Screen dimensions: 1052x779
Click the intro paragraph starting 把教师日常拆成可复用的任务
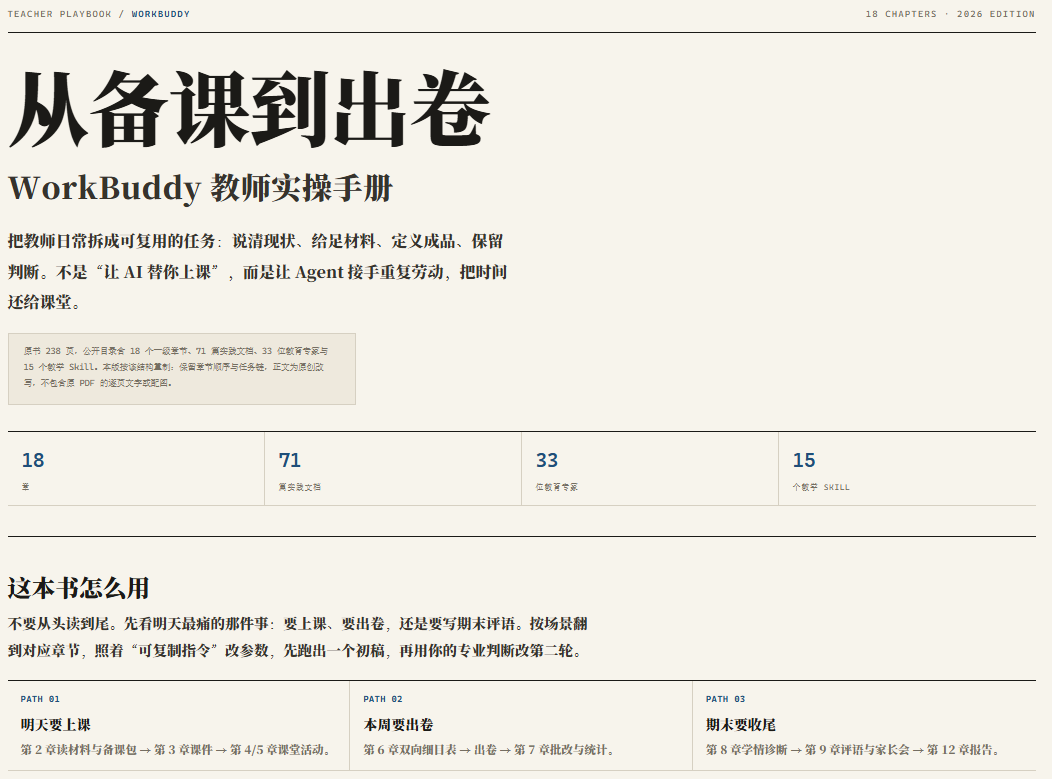click(258, 272)
